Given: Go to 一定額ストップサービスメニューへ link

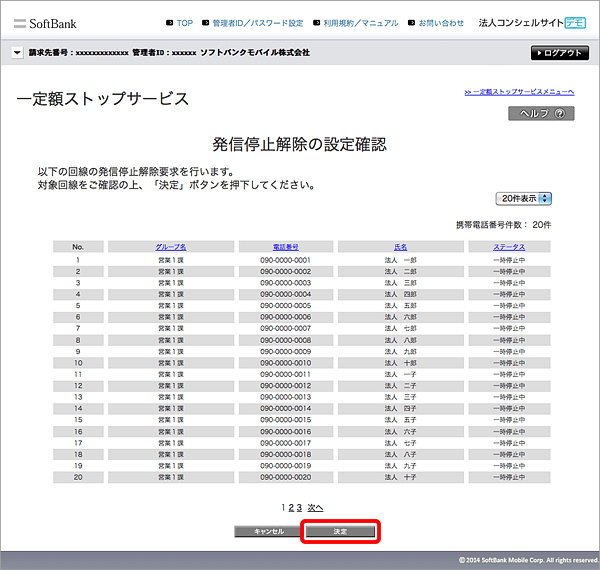Looking at the screenshot, I should (519, 92).
